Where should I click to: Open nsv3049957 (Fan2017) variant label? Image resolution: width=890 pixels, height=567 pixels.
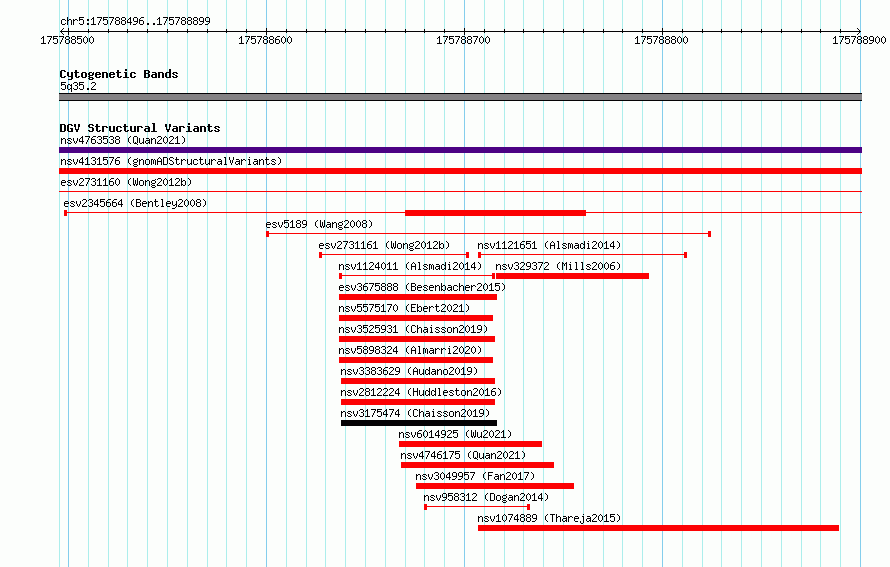(x=475, y=476)
